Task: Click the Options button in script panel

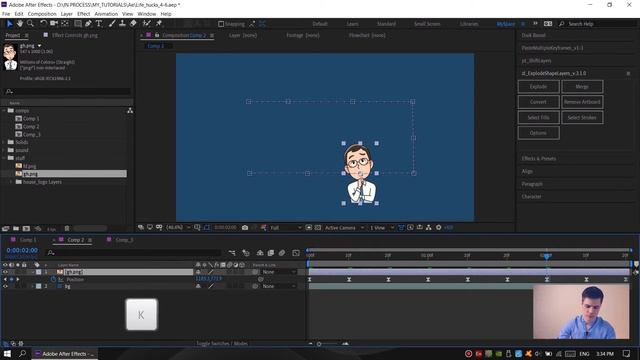Action: click(x=538, y=133)
